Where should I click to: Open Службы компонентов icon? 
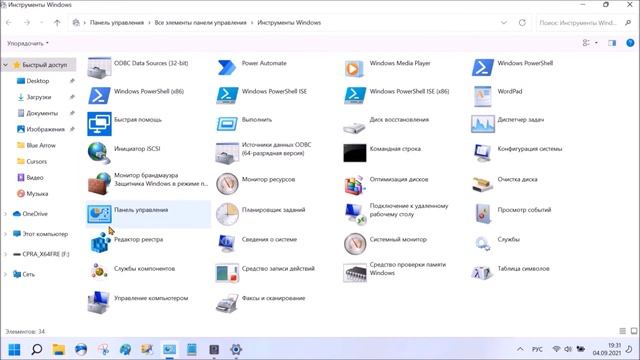99,271
